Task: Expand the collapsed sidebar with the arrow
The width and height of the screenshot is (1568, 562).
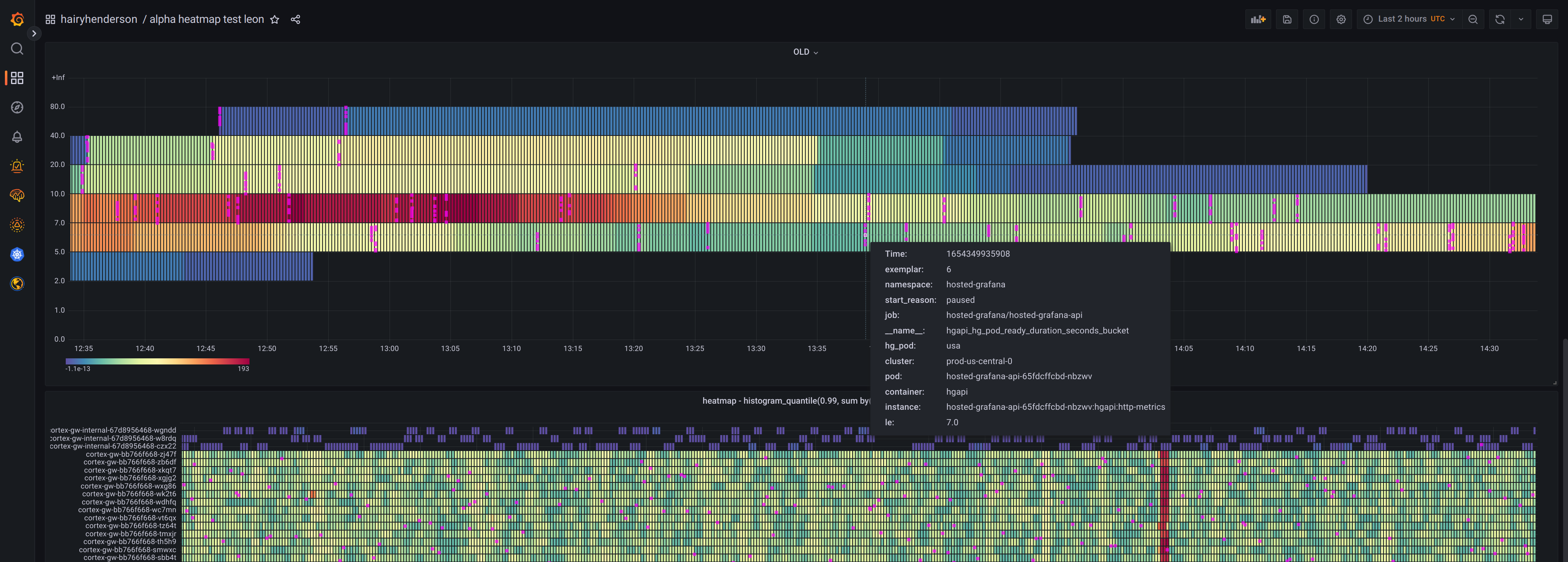Action: pos(34,33)
